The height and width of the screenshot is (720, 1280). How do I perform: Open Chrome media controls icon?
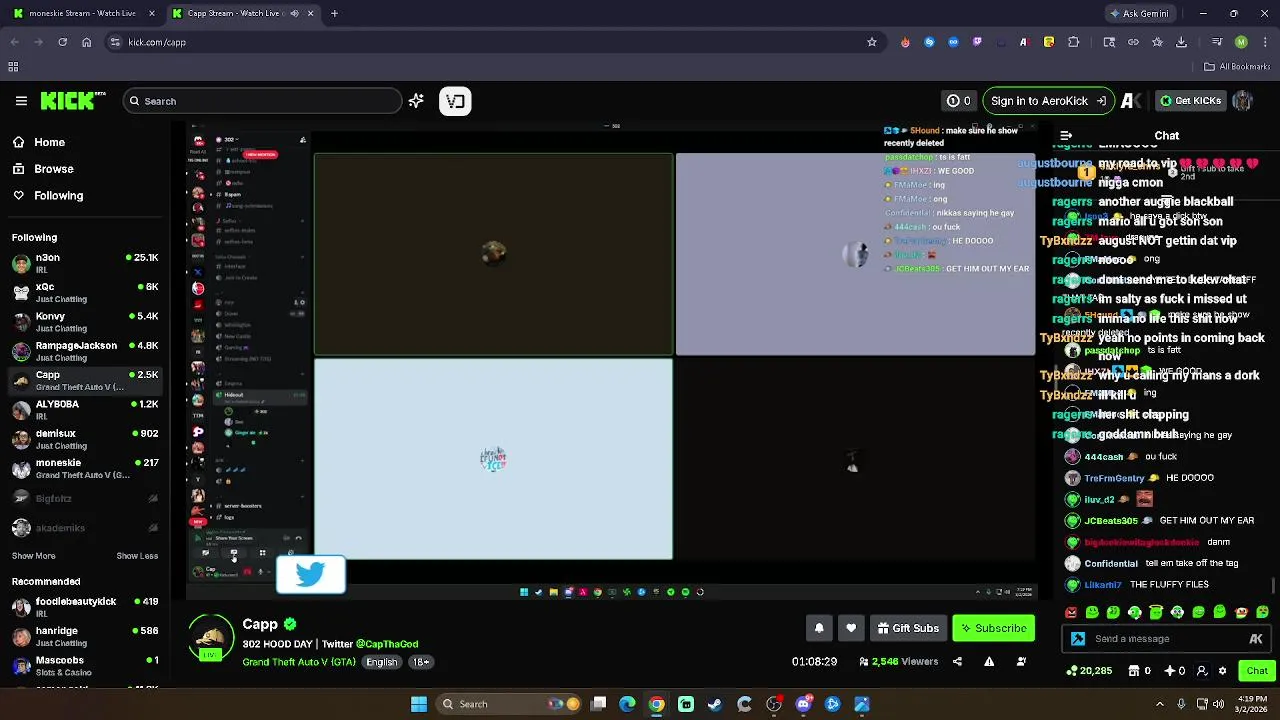1216,42
